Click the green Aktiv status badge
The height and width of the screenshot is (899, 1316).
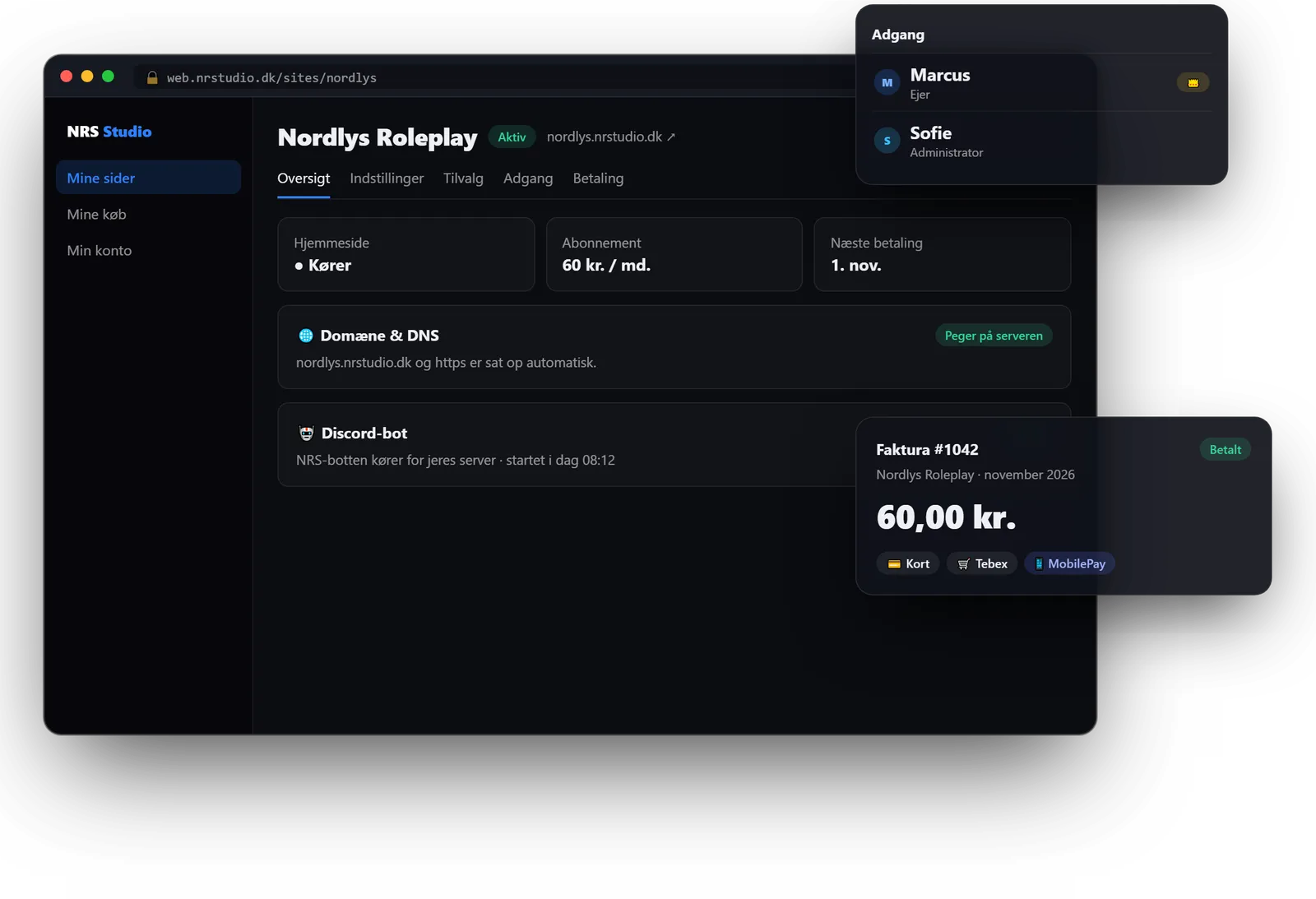[x=512, y=137]
